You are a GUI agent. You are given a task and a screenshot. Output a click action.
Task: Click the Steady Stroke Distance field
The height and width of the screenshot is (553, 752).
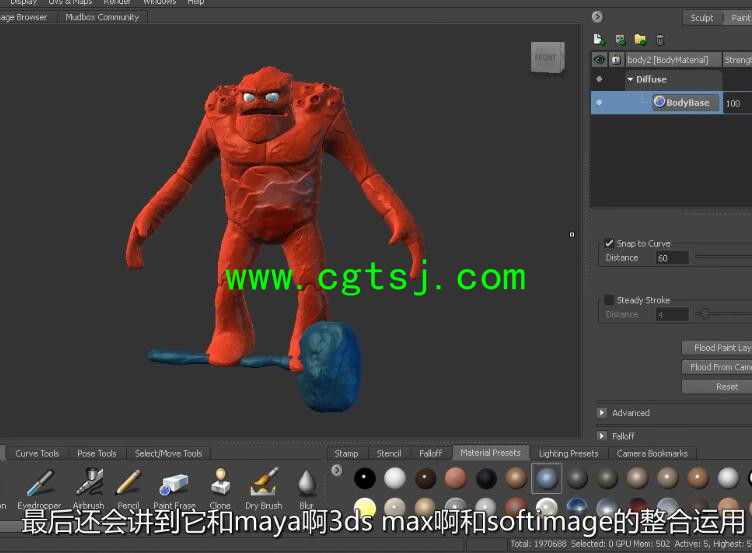[672, 315]
